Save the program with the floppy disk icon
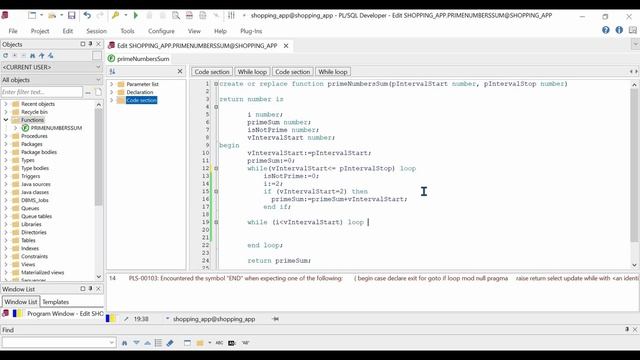Image resolution: width=640 pixels, height=360 pixels. (x=71, y=16)
